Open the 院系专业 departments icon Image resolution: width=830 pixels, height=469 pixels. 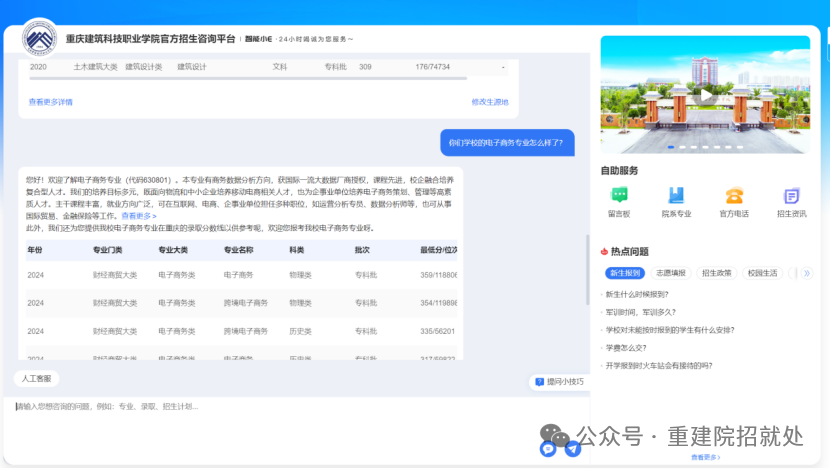click(676, 196)
